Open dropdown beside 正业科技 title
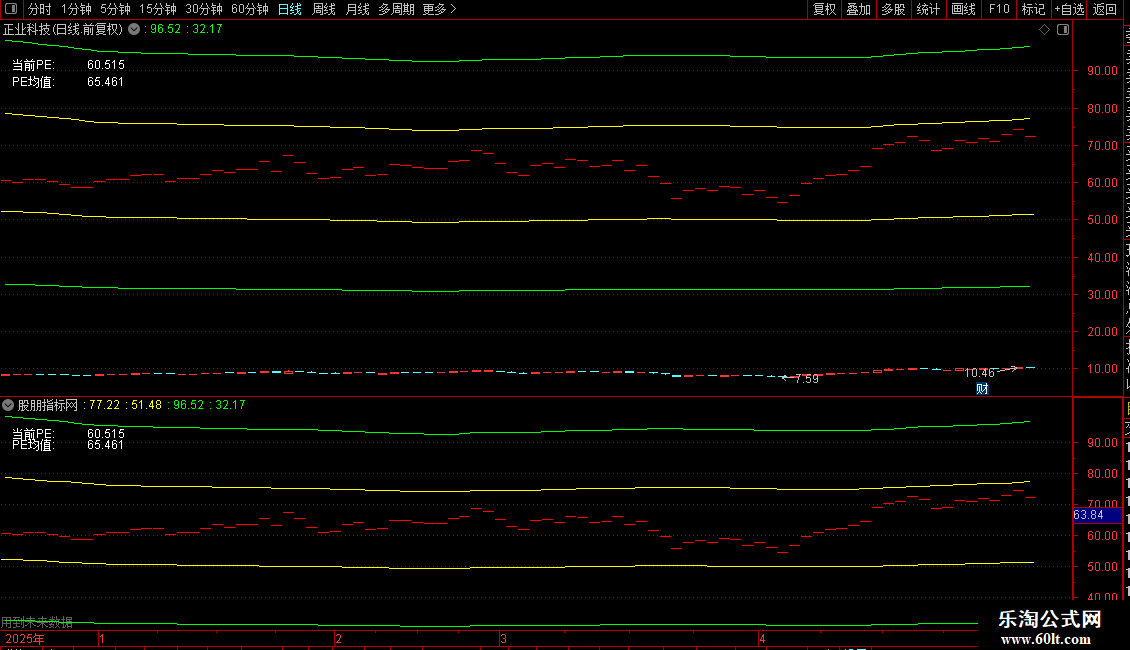The width and height of the screenshot is (1130, 650). pyautogui.click(x=134, y=29)
